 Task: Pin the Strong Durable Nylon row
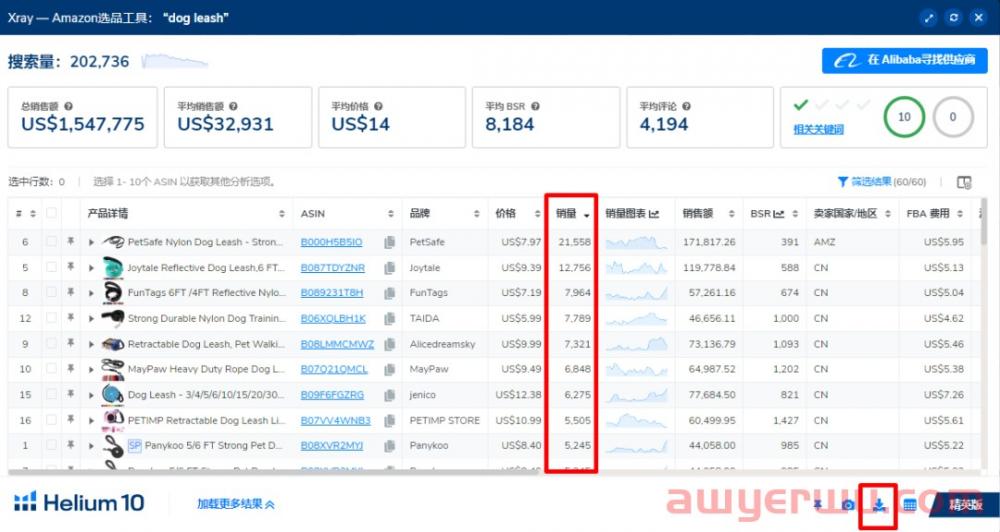click(71, 318)
